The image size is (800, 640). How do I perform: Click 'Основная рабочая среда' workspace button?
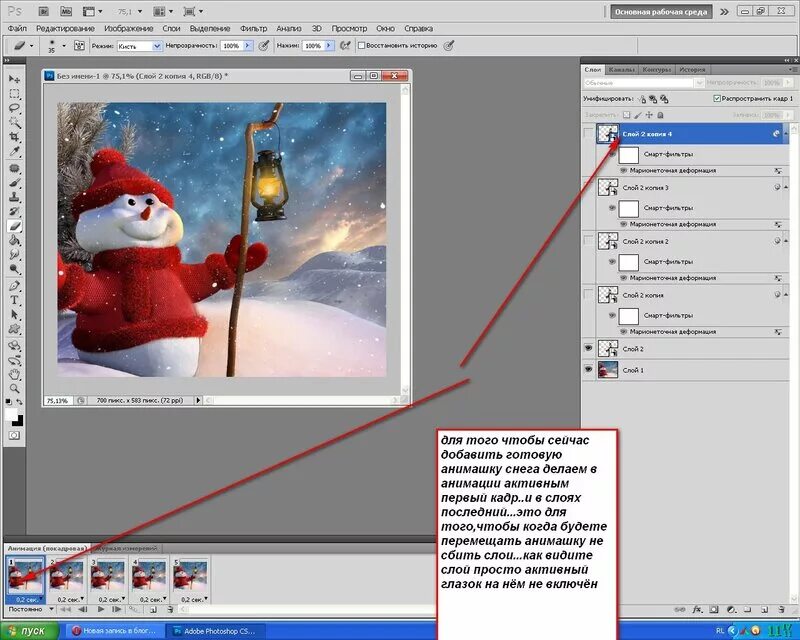661,11
